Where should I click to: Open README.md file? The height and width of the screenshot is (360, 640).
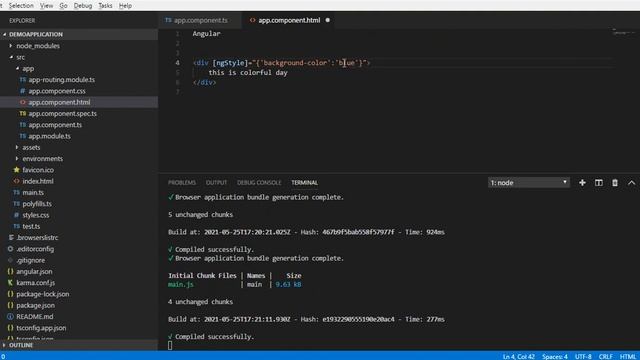tap(79, 316)
